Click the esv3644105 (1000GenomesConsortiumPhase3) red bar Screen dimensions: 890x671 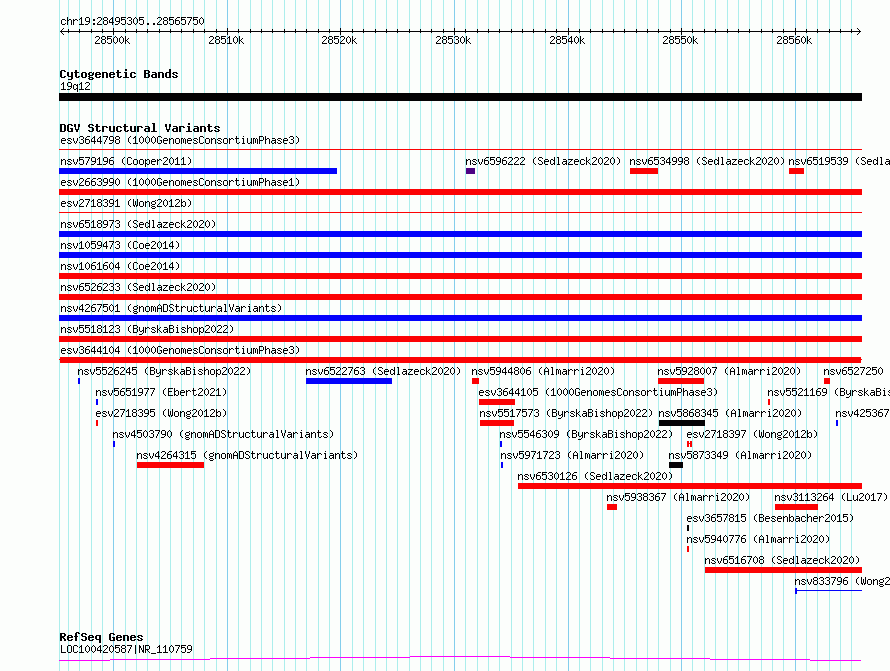[x=497, y=402]
